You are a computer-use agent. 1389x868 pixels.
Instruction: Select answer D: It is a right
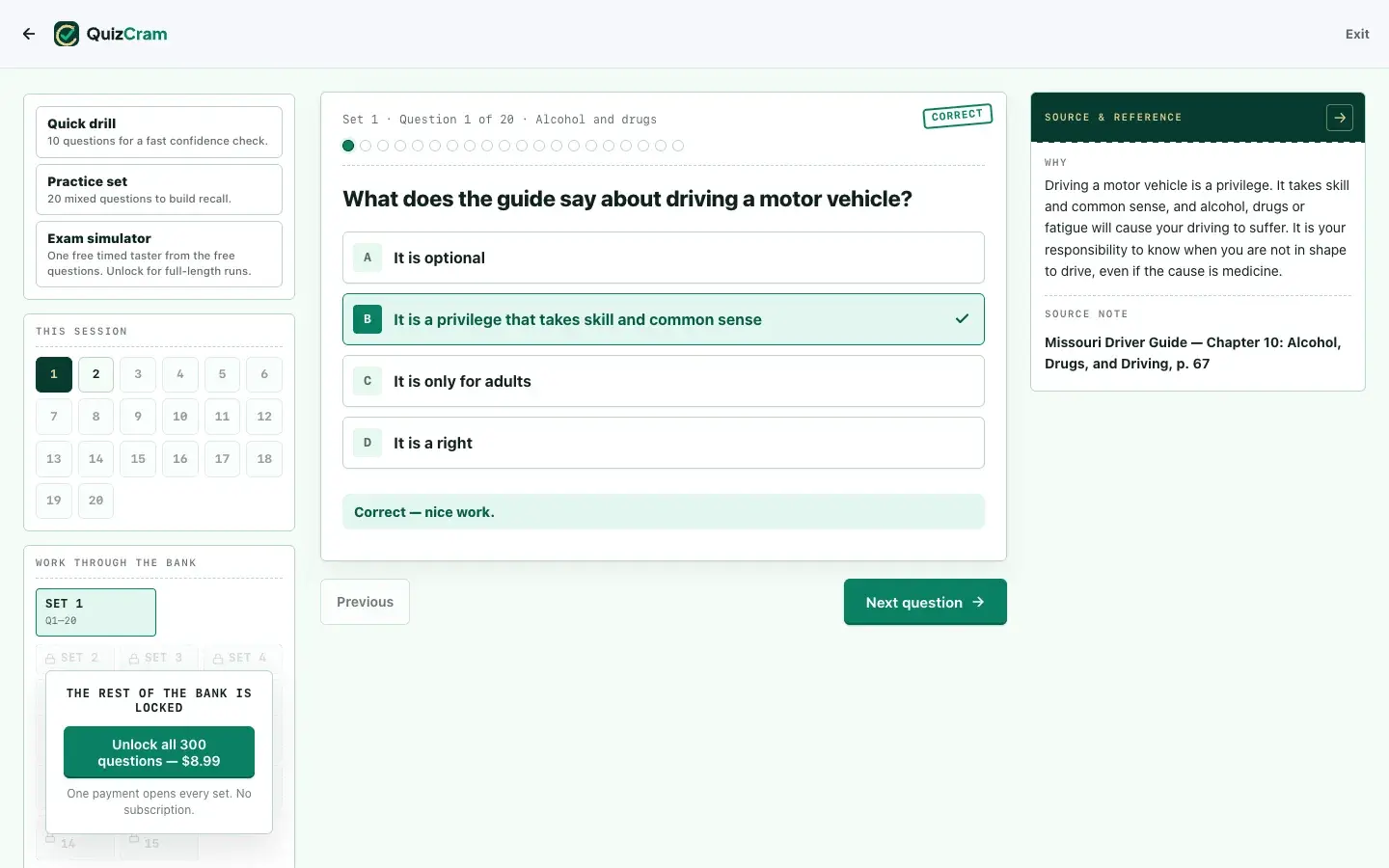[x=664, y=443]
